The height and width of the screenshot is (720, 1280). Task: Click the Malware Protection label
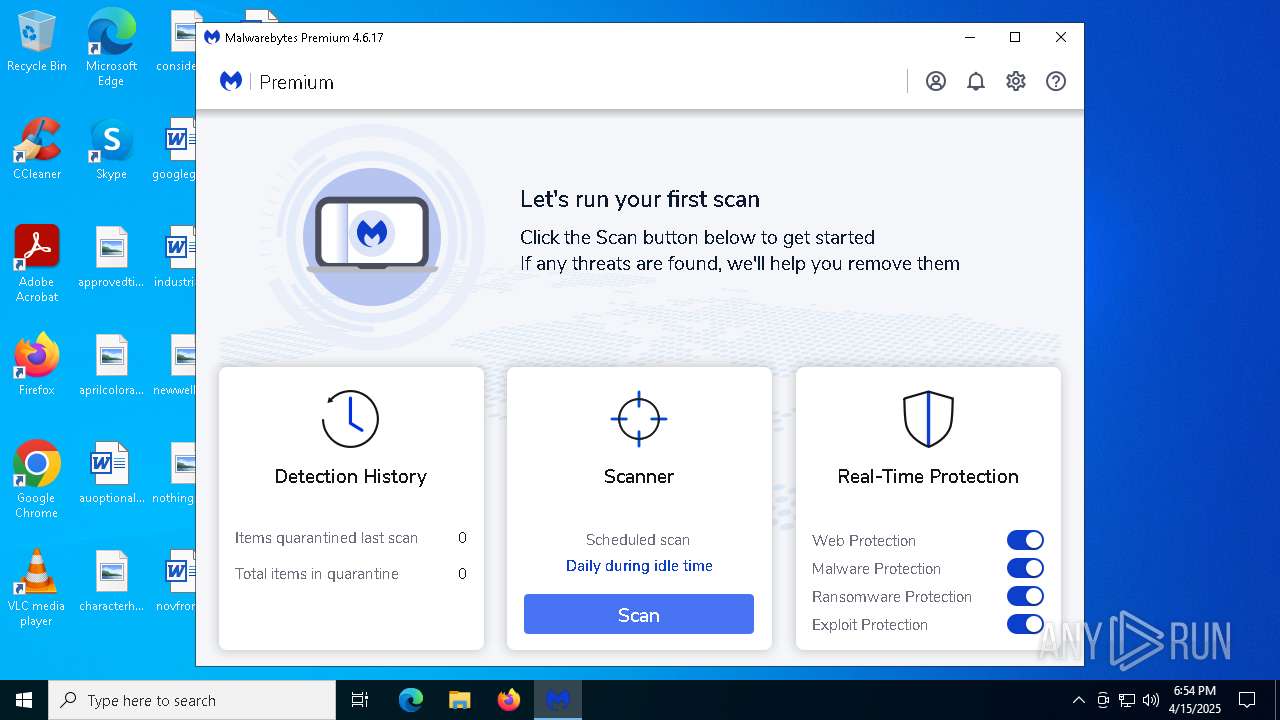[876, 569]
